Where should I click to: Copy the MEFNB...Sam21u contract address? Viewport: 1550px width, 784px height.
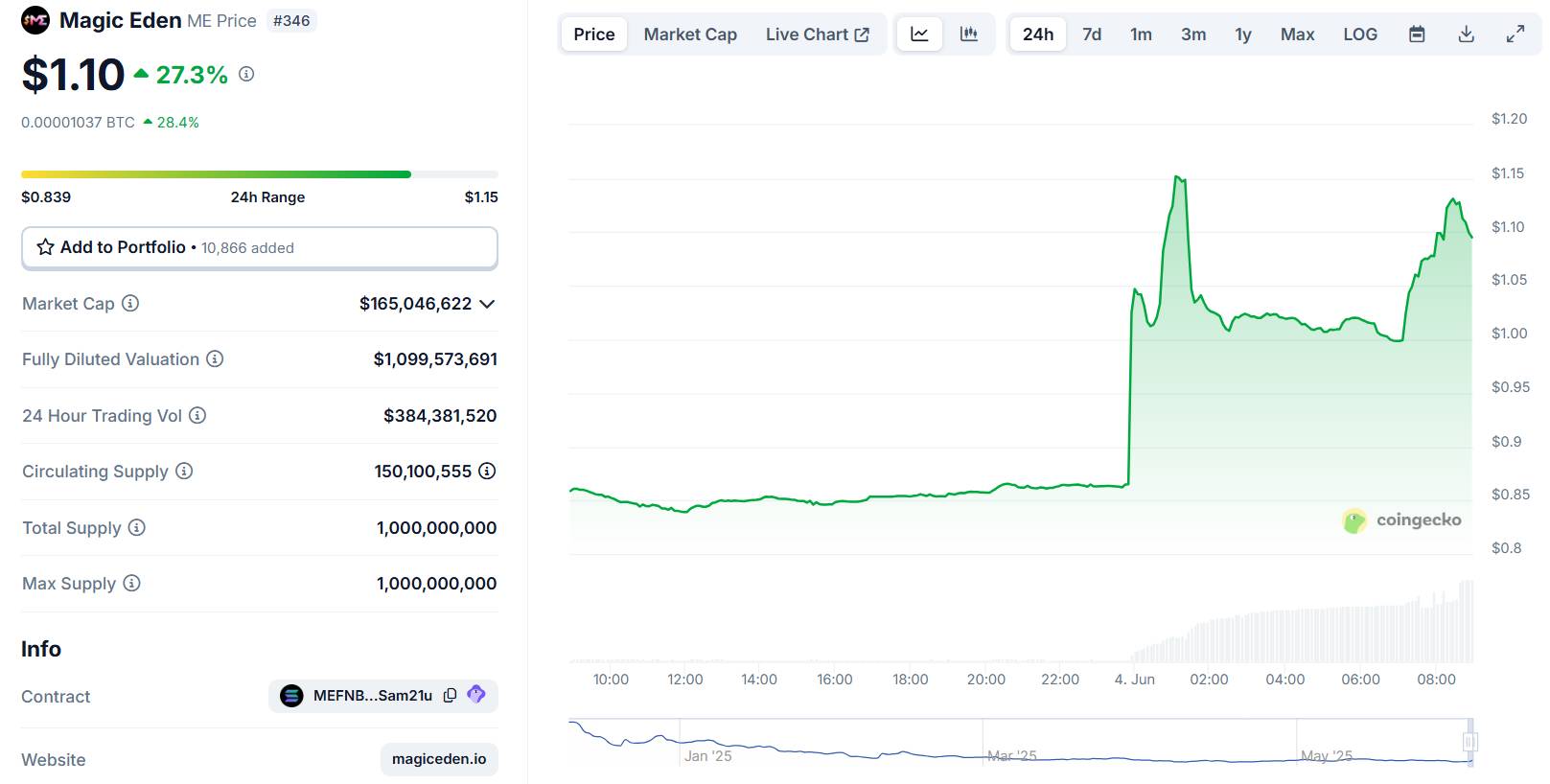(x=450, y=695)
